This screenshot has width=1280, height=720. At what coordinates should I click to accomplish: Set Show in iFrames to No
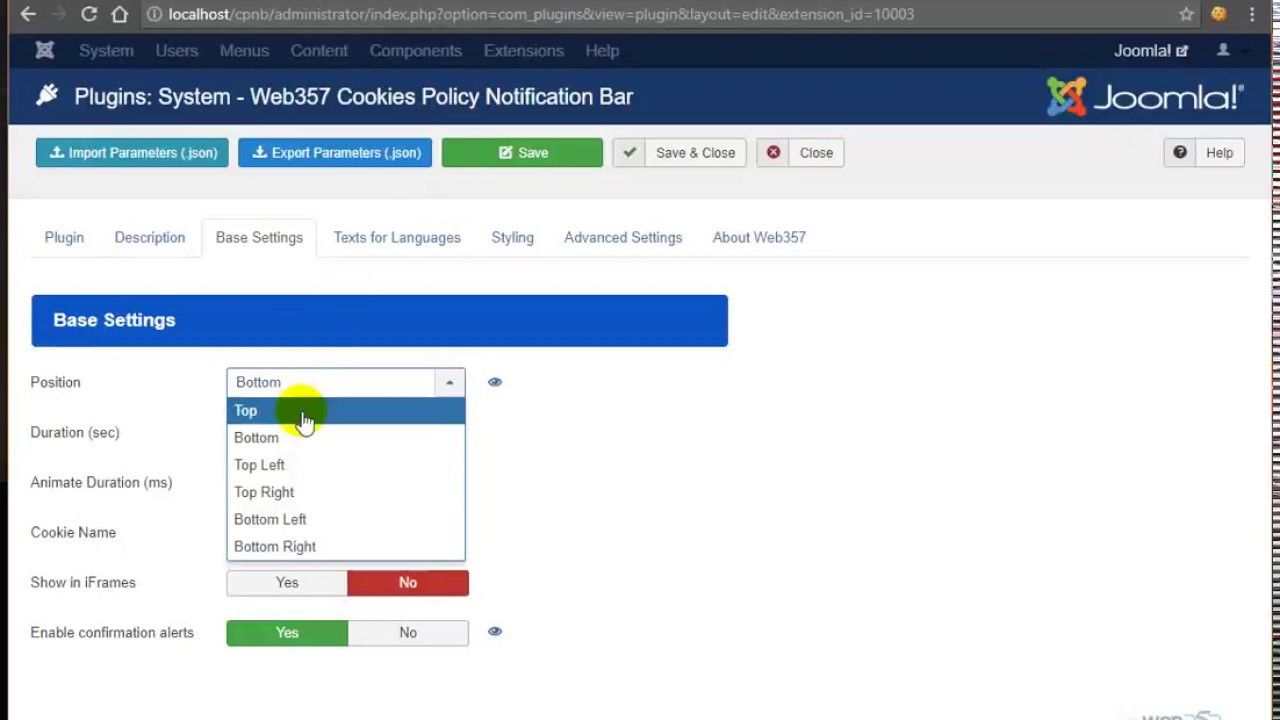(x=408, y=582)
